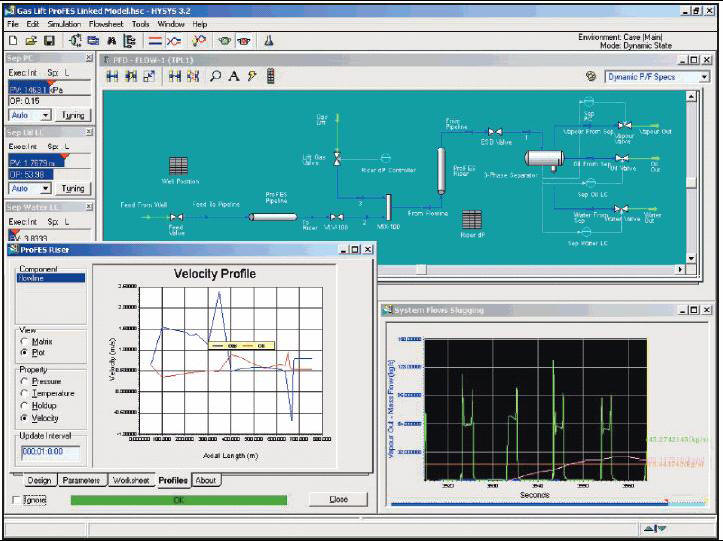The image size is (723, 541).
Task: Select the 3-Phase Separator vessel on PFD
Action: point(545,160)
